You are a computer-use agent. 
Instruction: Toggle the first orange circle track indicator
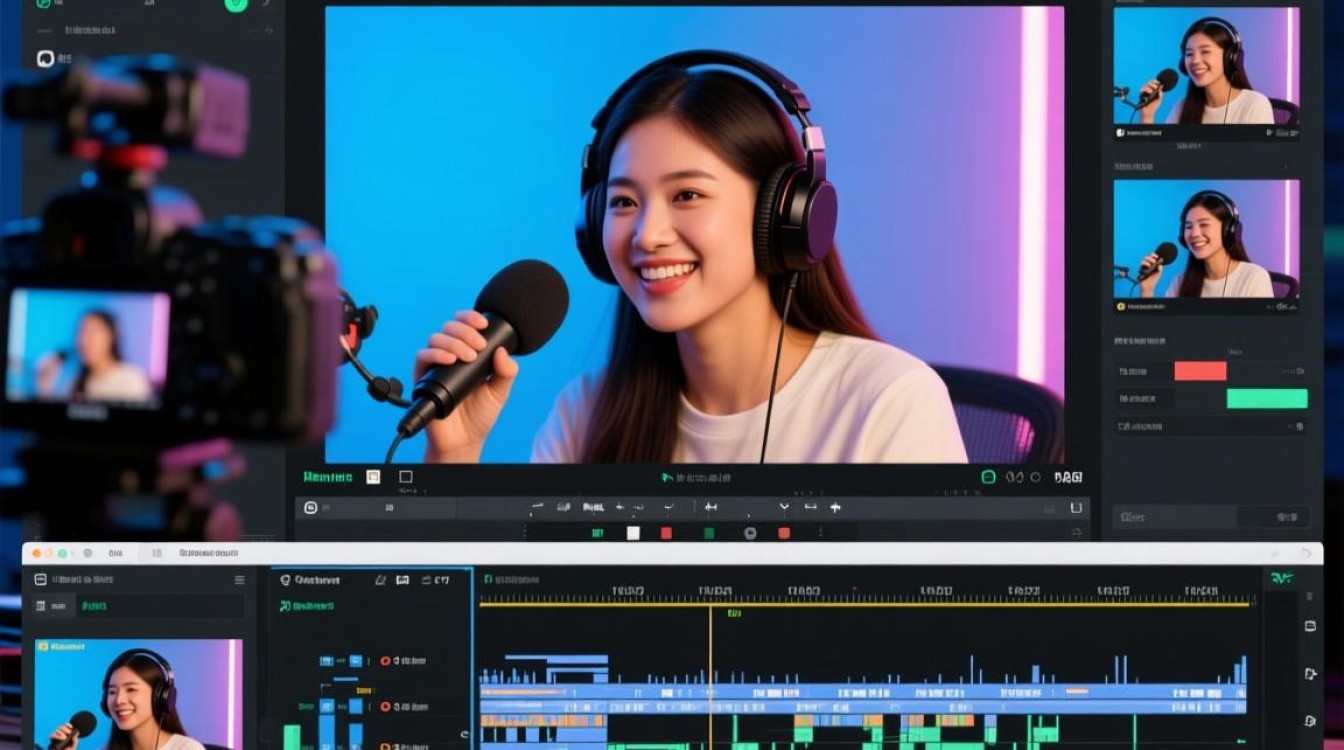(x=385, y=661)
